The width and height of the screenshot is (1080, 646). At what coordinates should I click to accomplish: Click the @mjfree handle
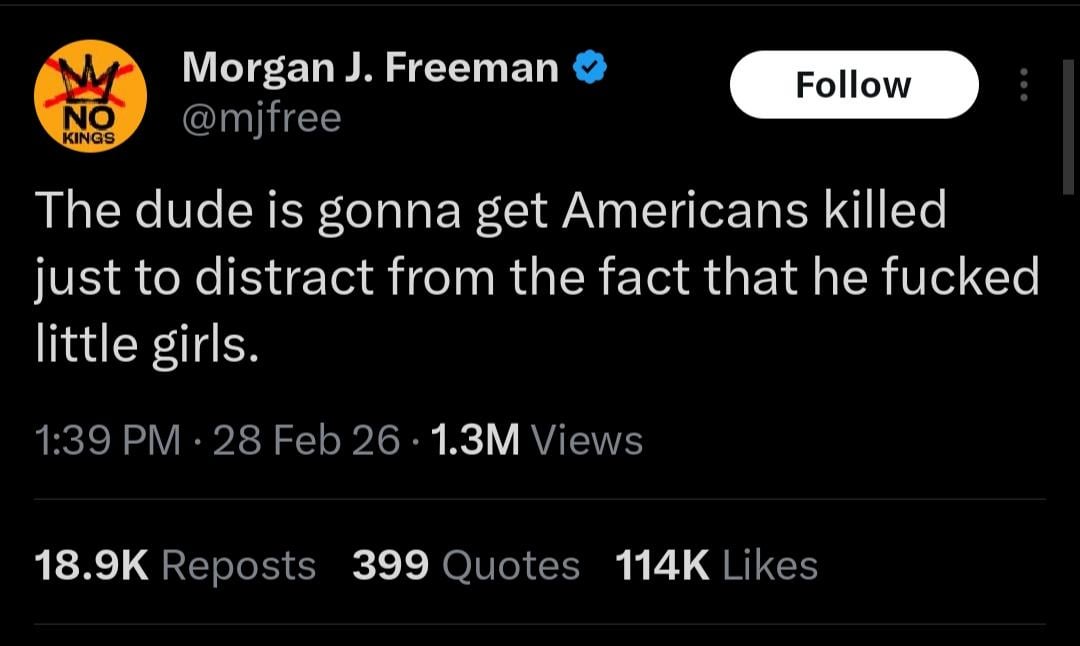262,119
